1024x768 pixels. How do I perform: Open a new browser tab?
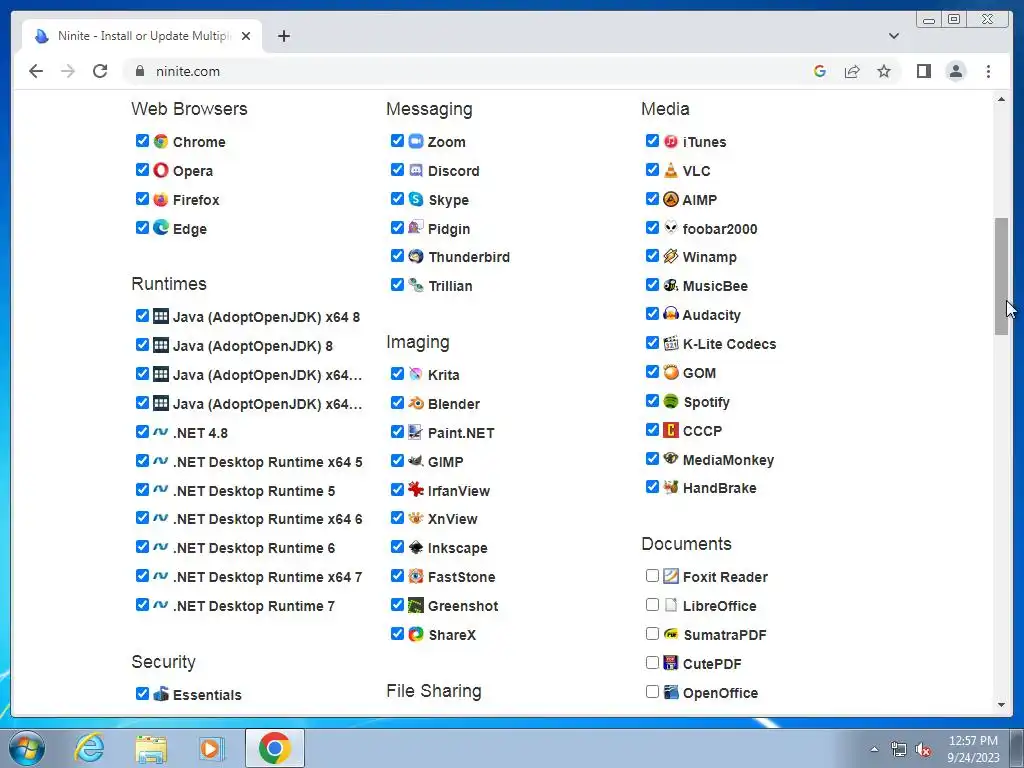tap(283, 36)
